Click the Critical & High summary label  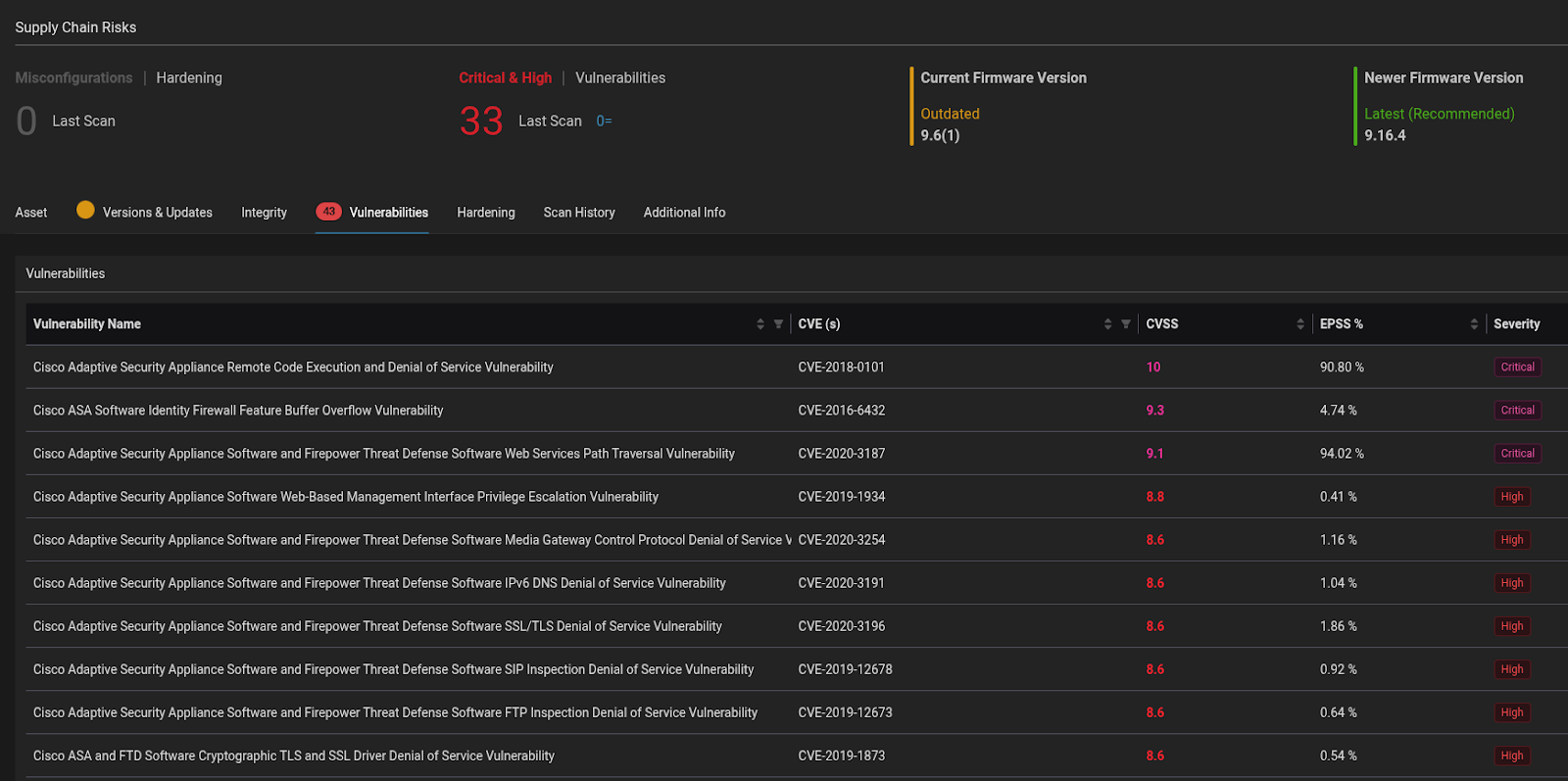(506, 78)
